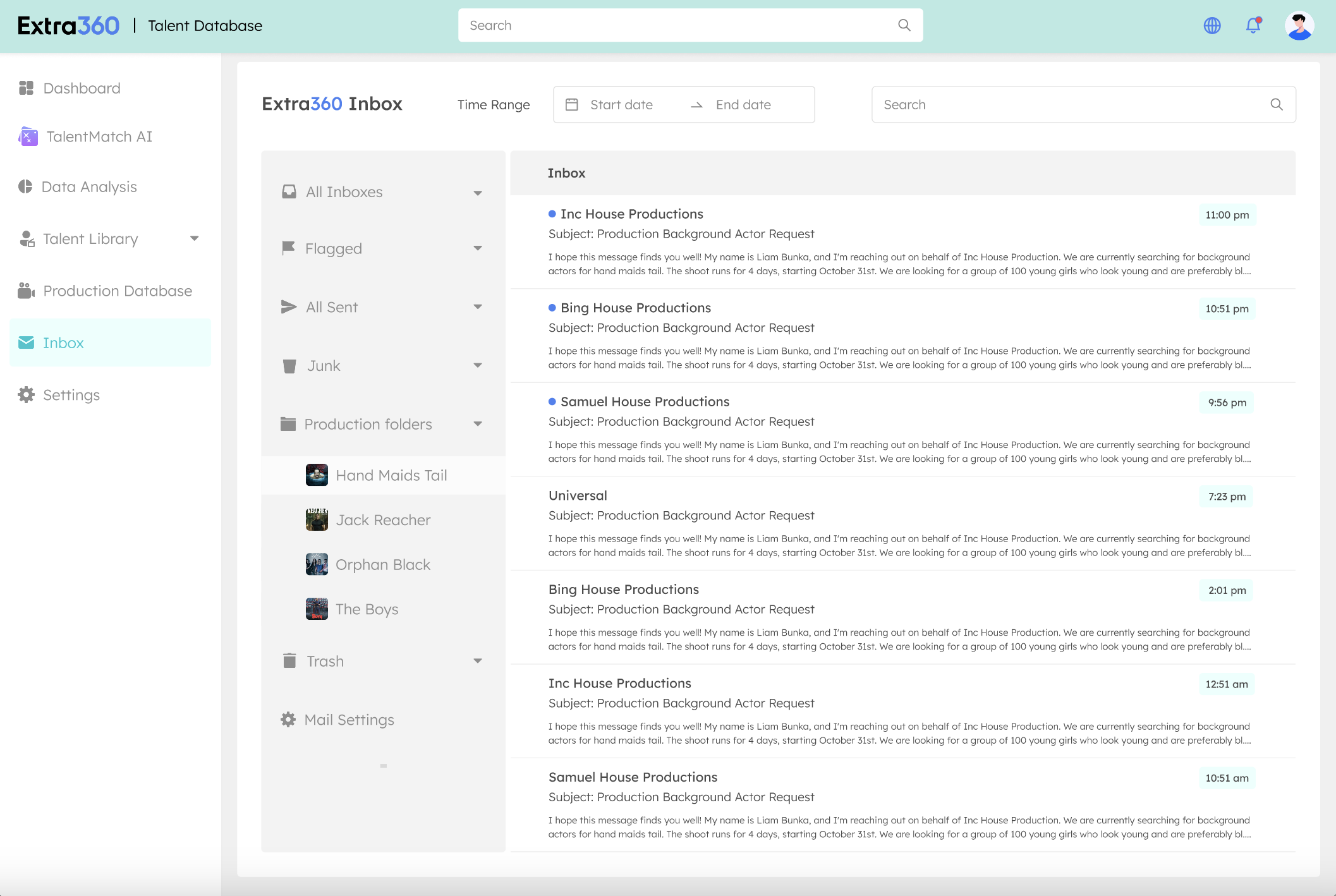Click the All Inboxes tray icon
The height and width of the screenshot is (896, 1336).
(289, 191)
